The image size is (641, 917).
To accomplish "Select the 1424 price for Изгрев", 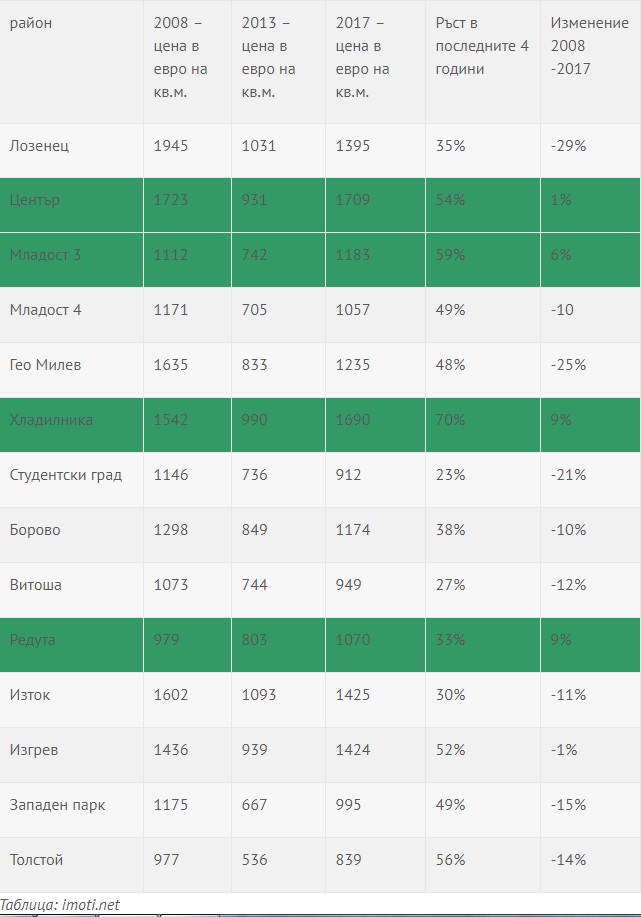I will [x=353, y=750].
